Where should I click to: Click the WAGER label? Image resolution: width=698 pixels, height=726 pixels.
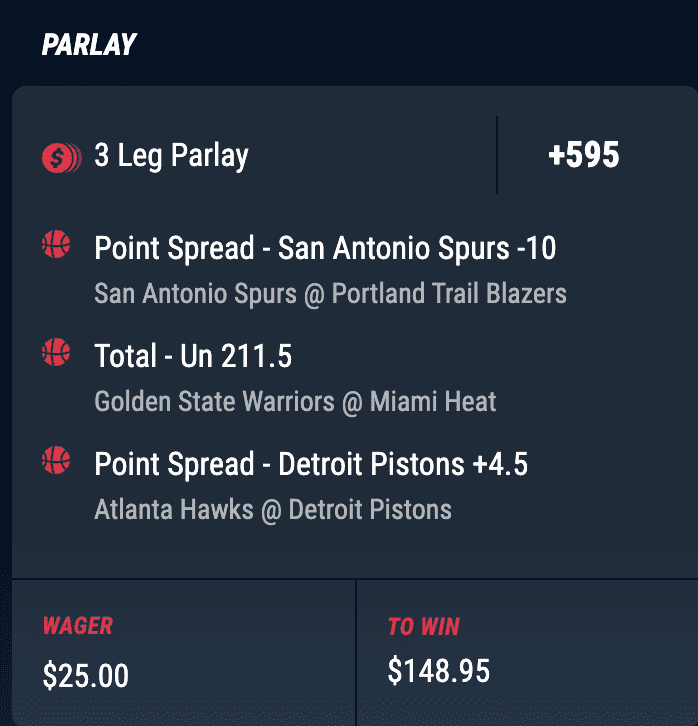click(77, 626)
